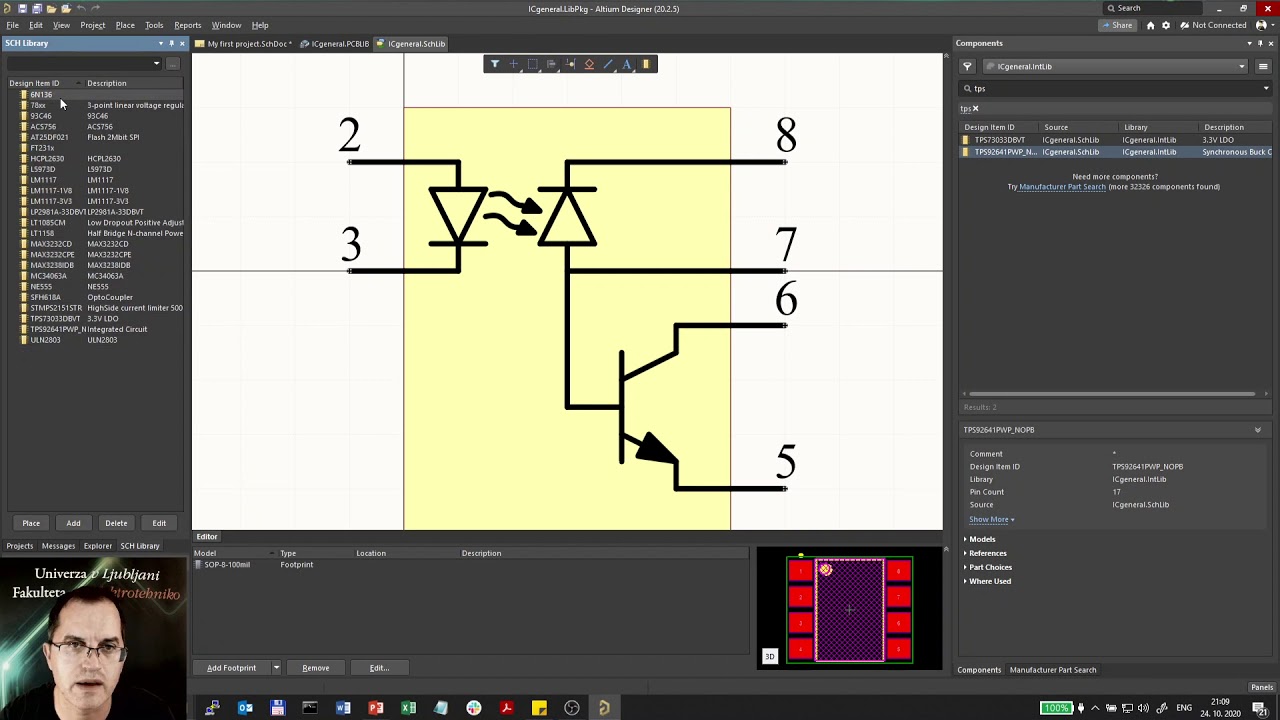The width and height of the screenshot is (1280, 720).
Task: Expand the tps search history dropdown
Action: pyautogui.click(x=1265, y=88)
